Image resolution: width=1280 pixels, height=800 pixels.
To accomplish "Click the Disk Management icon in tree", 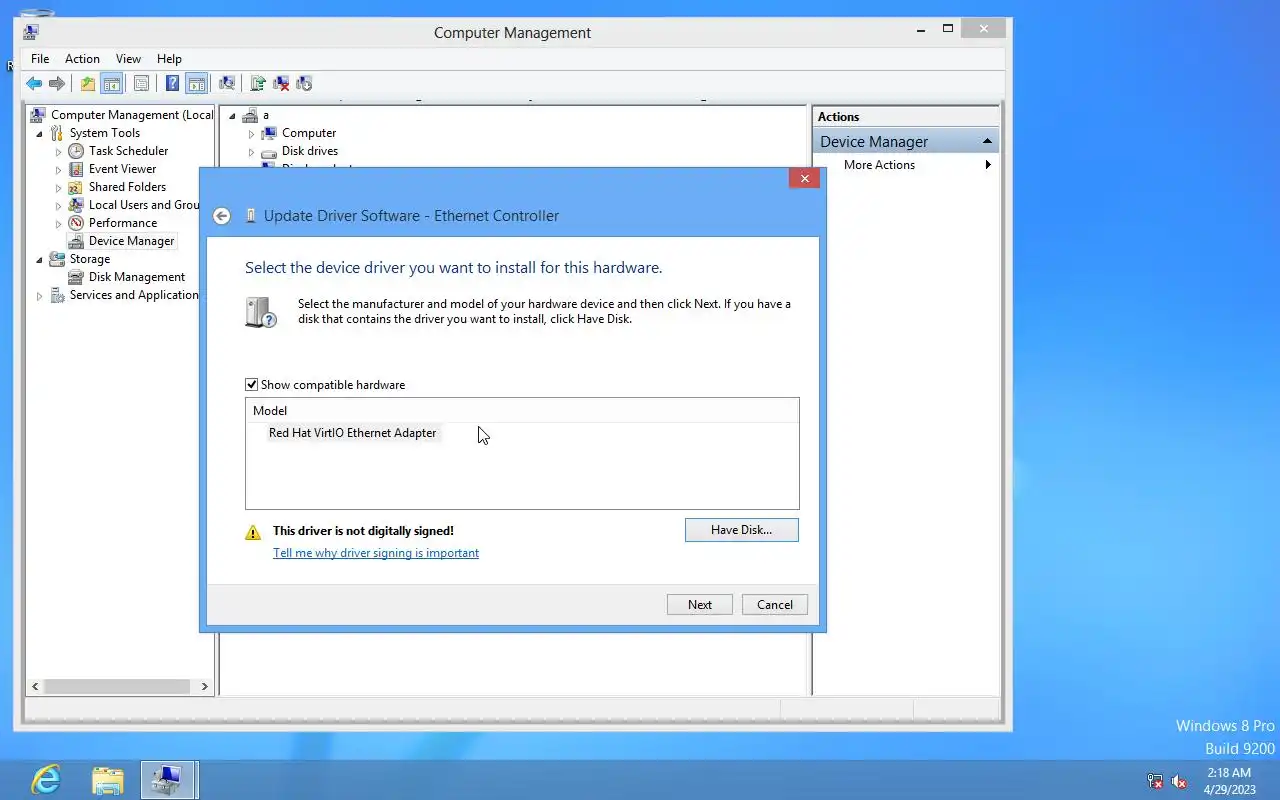I will (76, 277).
